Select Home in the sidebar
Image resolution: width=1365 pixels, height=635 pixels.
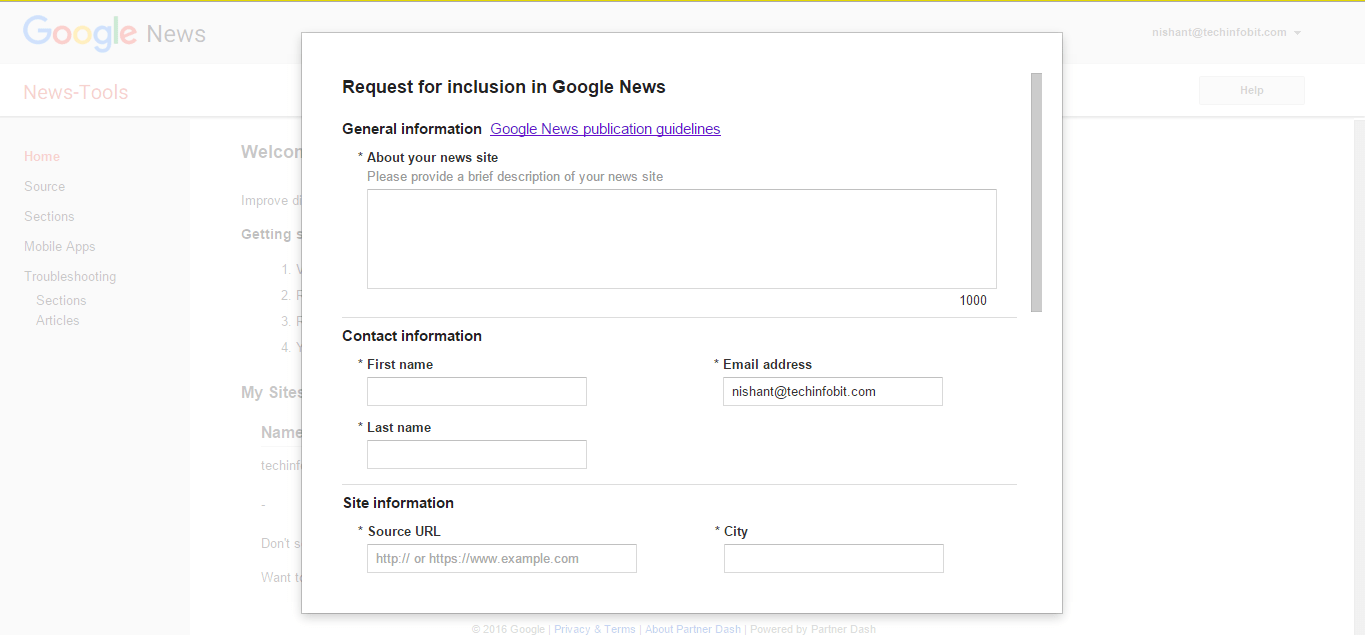point(41,156)
